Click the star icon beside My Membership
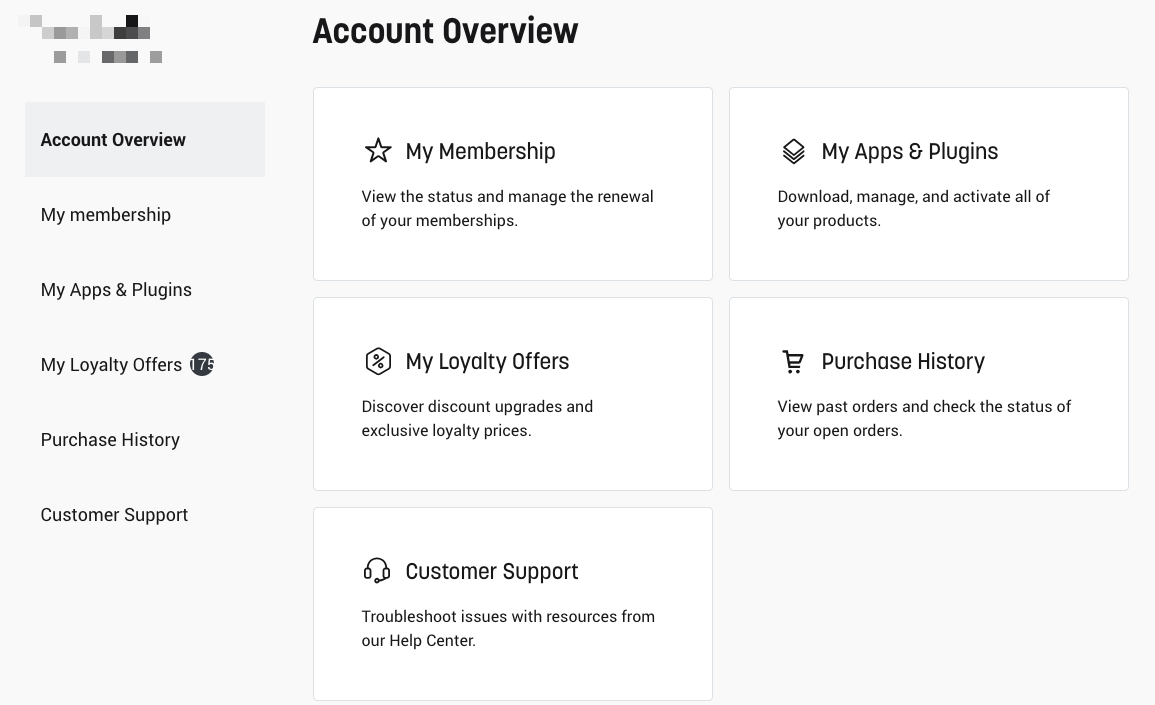The image size is (1155, 705). [x=378, y=151]
